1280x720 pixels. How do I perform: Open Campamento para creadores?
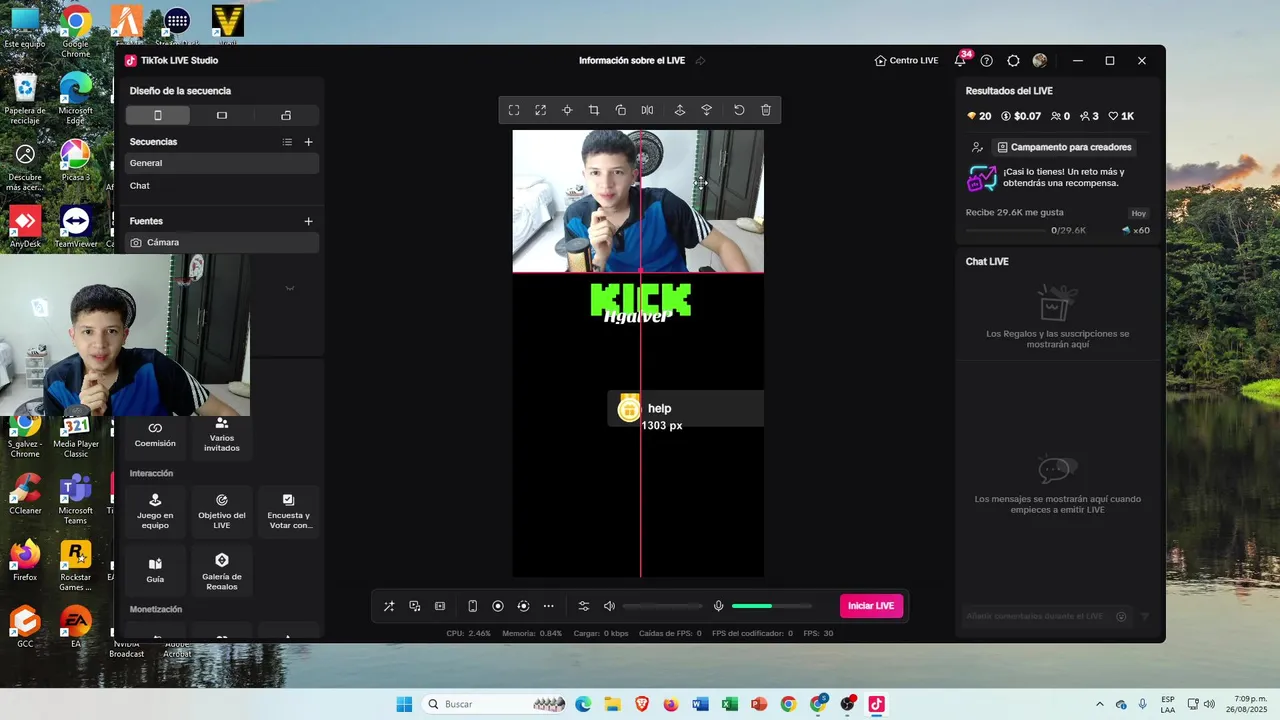point(1064,147)
